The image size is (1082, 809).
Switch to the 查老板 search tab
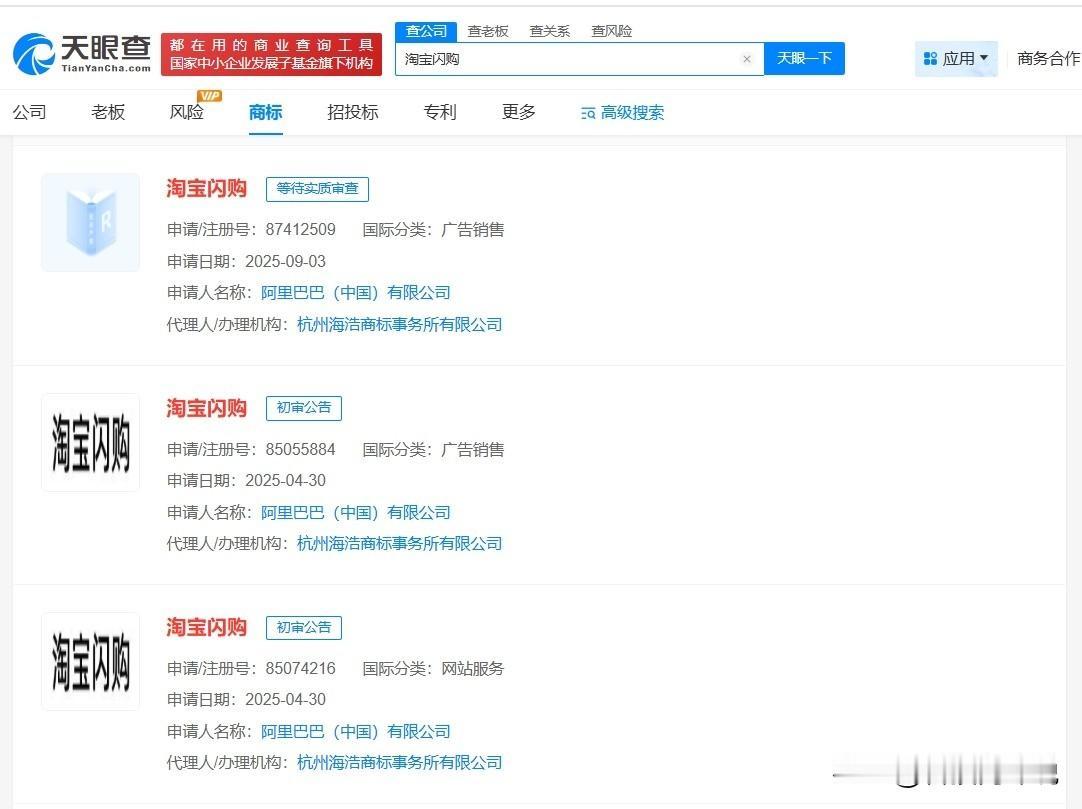click(489, 31)
